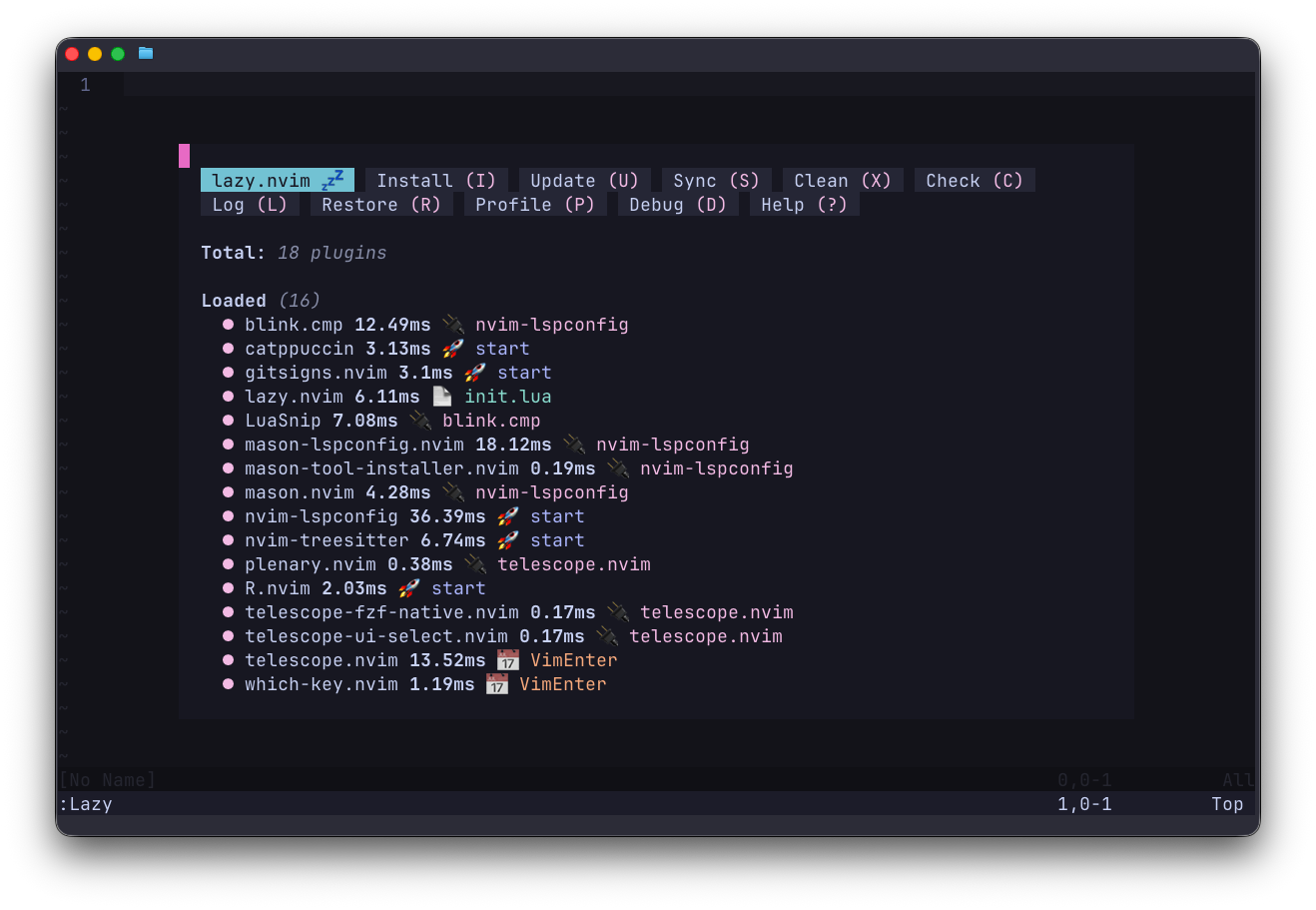Click the "[No Name]" buffer status line
This screenshot has height=910, width=1316.
pyautogui.click(x=107, y=780)
